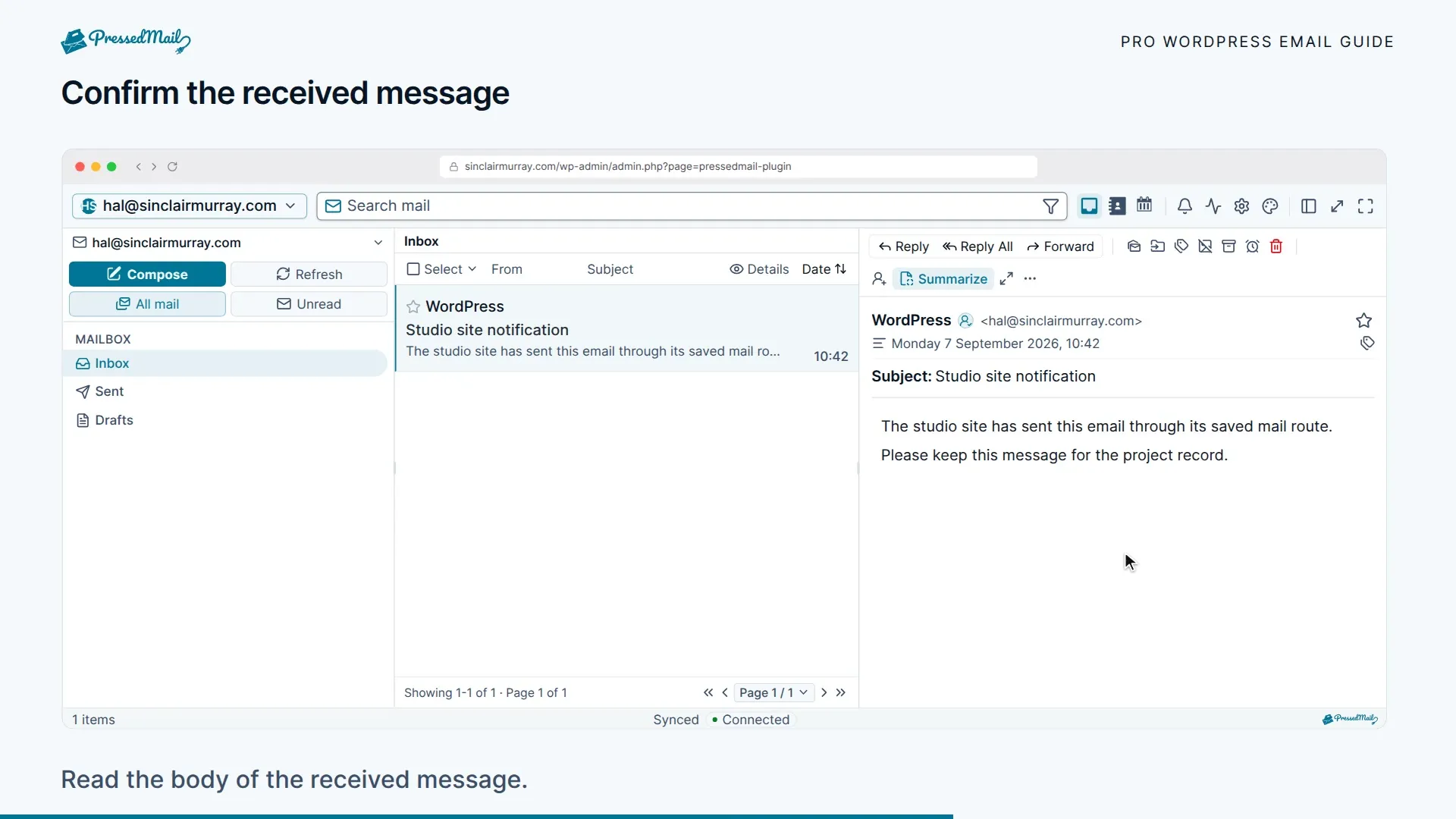Click the Refresh button

click(309, 275)
